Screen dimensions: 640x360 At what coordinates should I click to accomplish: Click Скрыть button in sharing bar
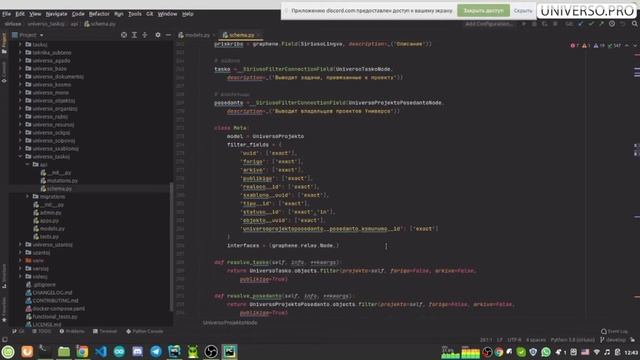pos(523,11)
